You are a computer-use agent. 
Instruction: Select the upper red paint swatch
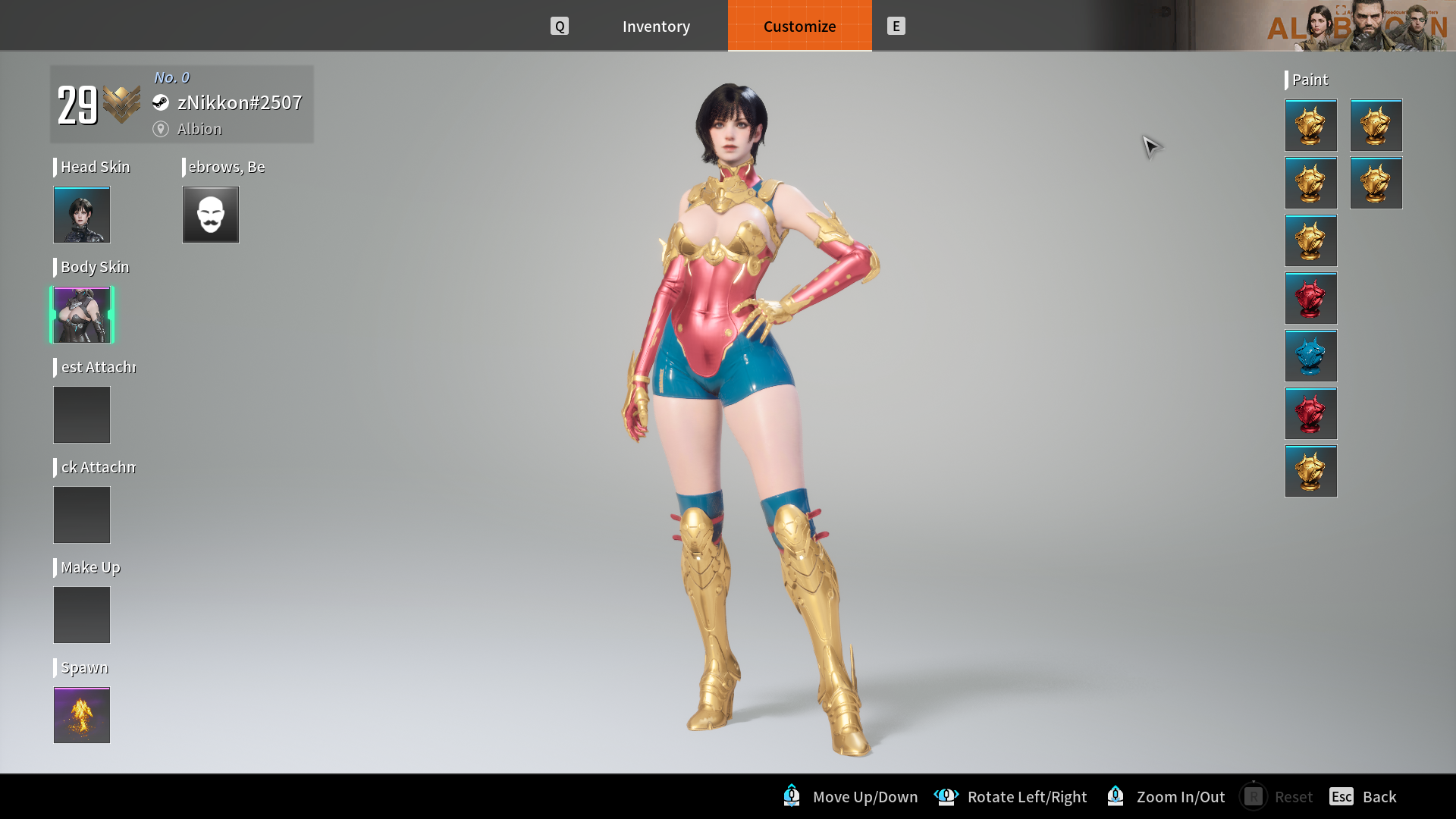tap(1310, 298)
